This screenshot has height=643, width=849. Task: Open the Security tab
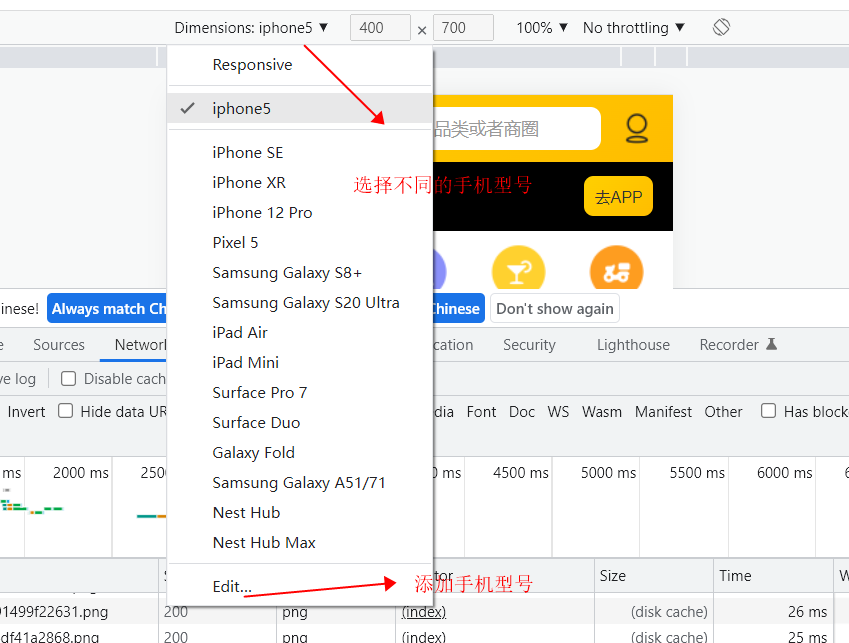click(x=529, y=345)
